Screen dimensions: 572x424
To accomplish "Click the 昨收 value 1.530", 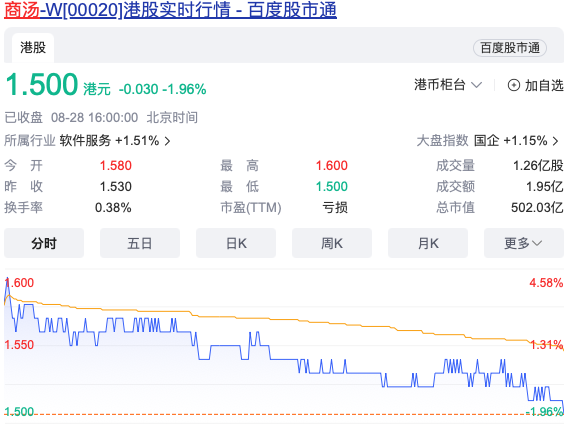I will pos(116,186).
